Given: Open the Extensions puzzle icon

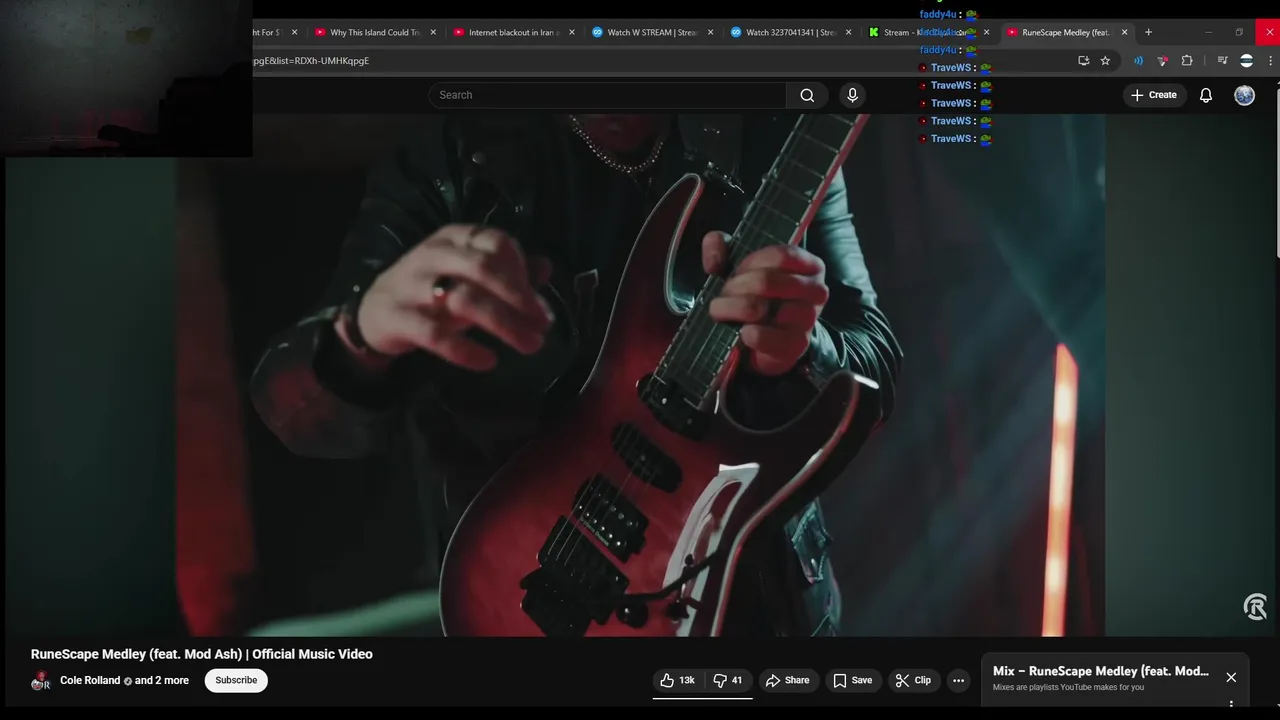Looking at the screenshot, I should [x=1187, y=61].
